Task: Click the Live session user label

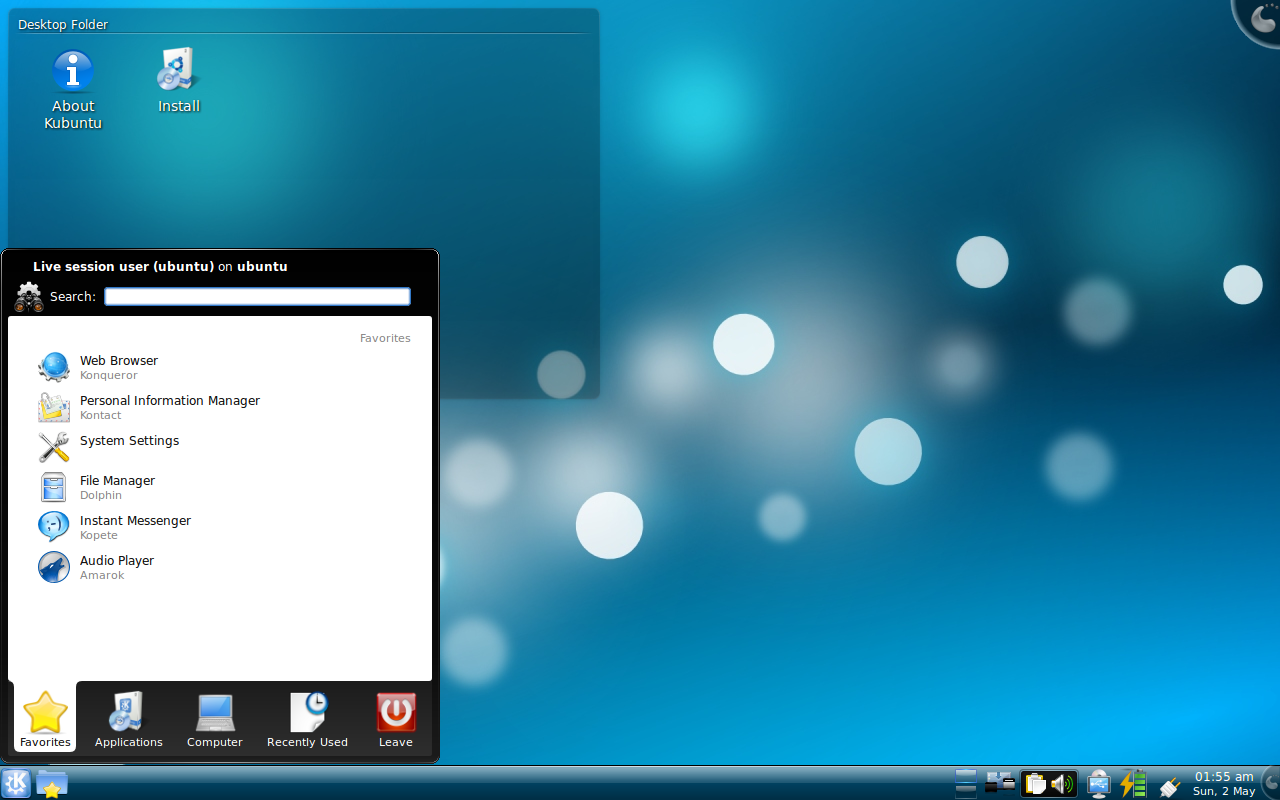Action: point(160,266)
